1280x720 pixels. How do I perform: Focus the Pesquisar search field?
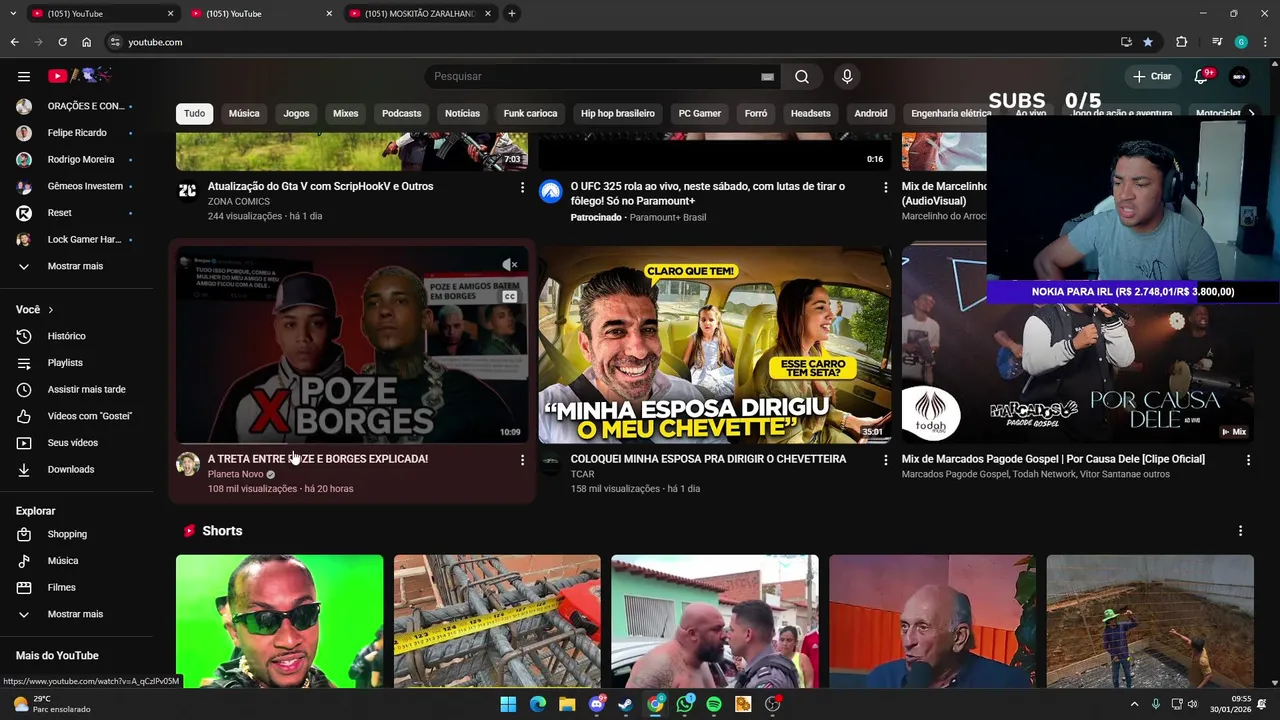(x=596, y=76)
